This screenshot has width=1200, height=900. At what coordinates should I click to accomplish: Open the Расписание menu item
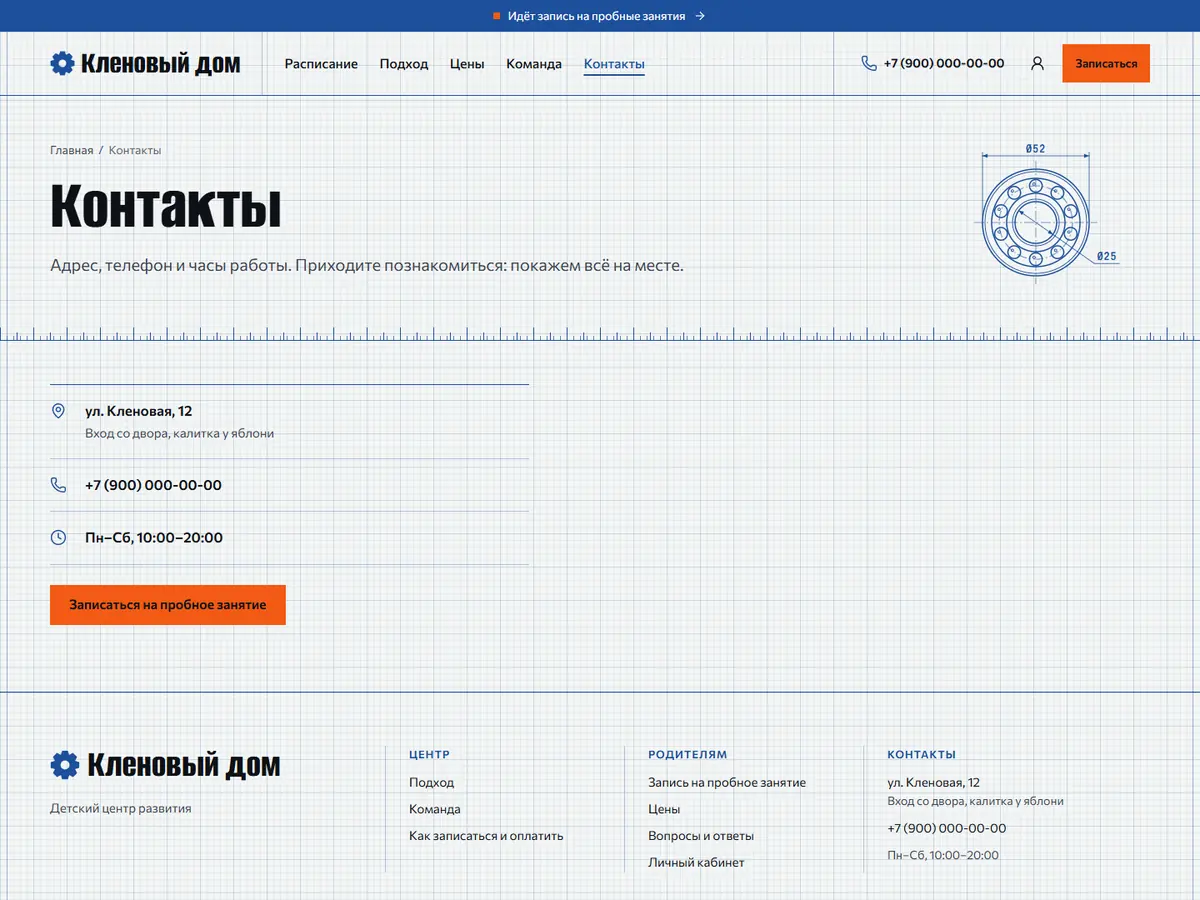point(321,64)
